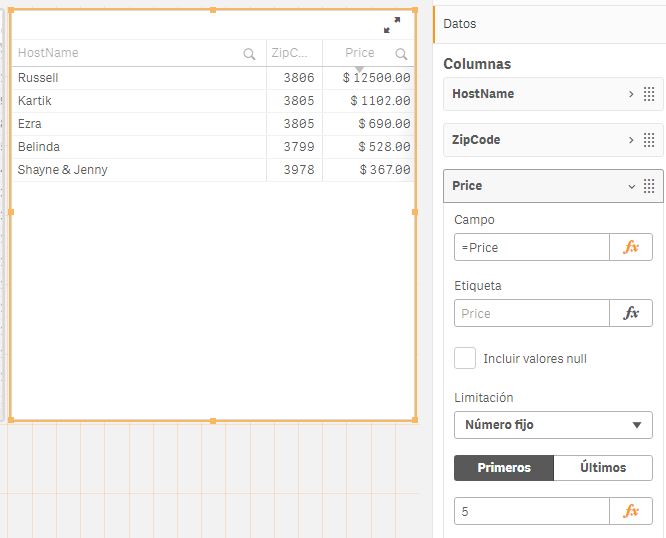Expand the ZipCode column settings
This screenshot has width=666, height=538.
coord(631,140)
